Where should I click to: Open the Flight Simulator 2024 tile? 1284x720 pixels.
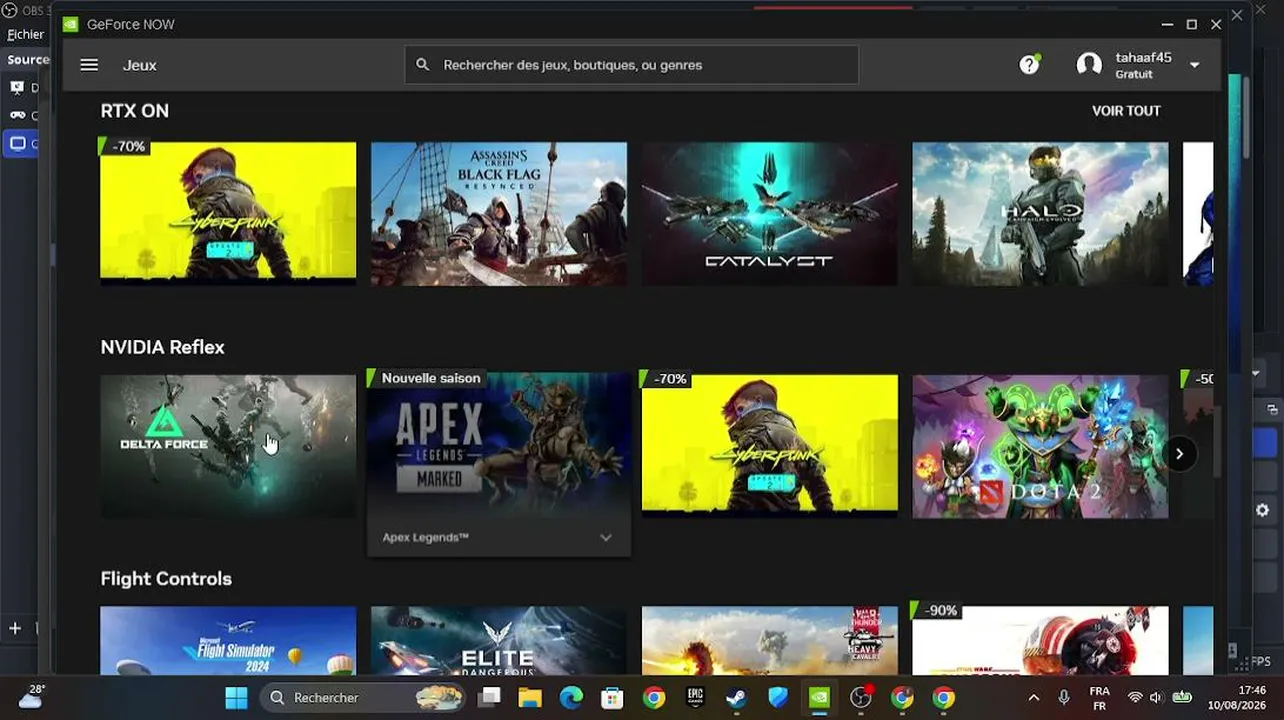228,641
